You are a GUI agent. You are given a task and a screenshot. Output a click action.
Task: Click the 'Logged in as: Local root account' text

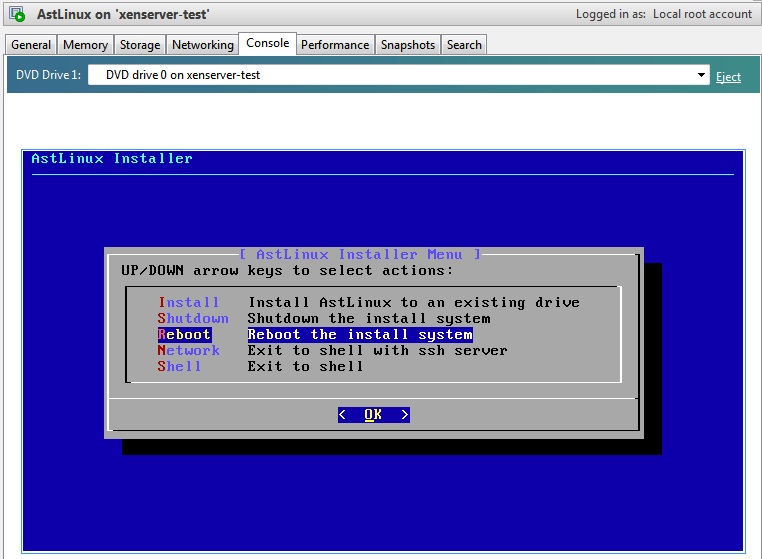click(x=664, y=14)
